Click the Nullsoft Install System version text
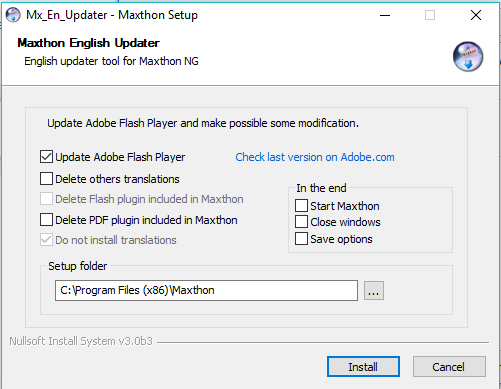This screenshot has height=389, width=501. (81, 341)
